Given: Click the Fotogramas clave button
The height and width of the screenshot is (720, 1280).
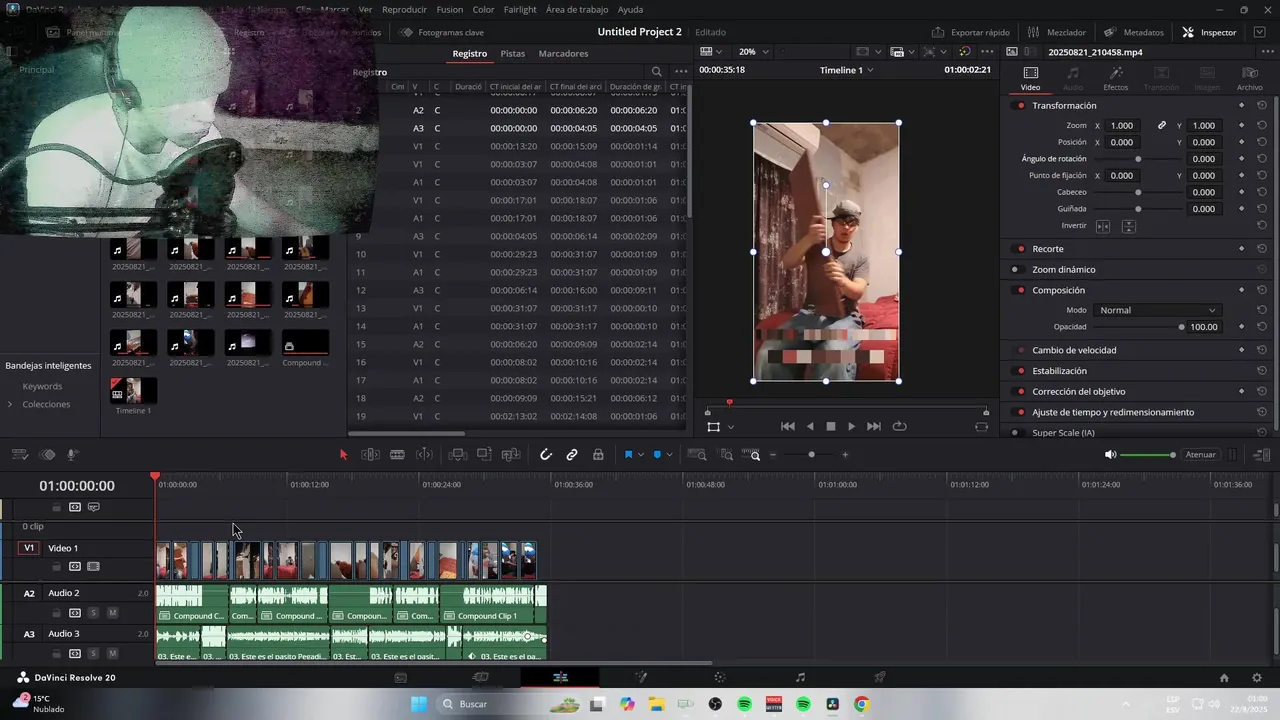Looking at the screenshot, I should click(442, 32).
